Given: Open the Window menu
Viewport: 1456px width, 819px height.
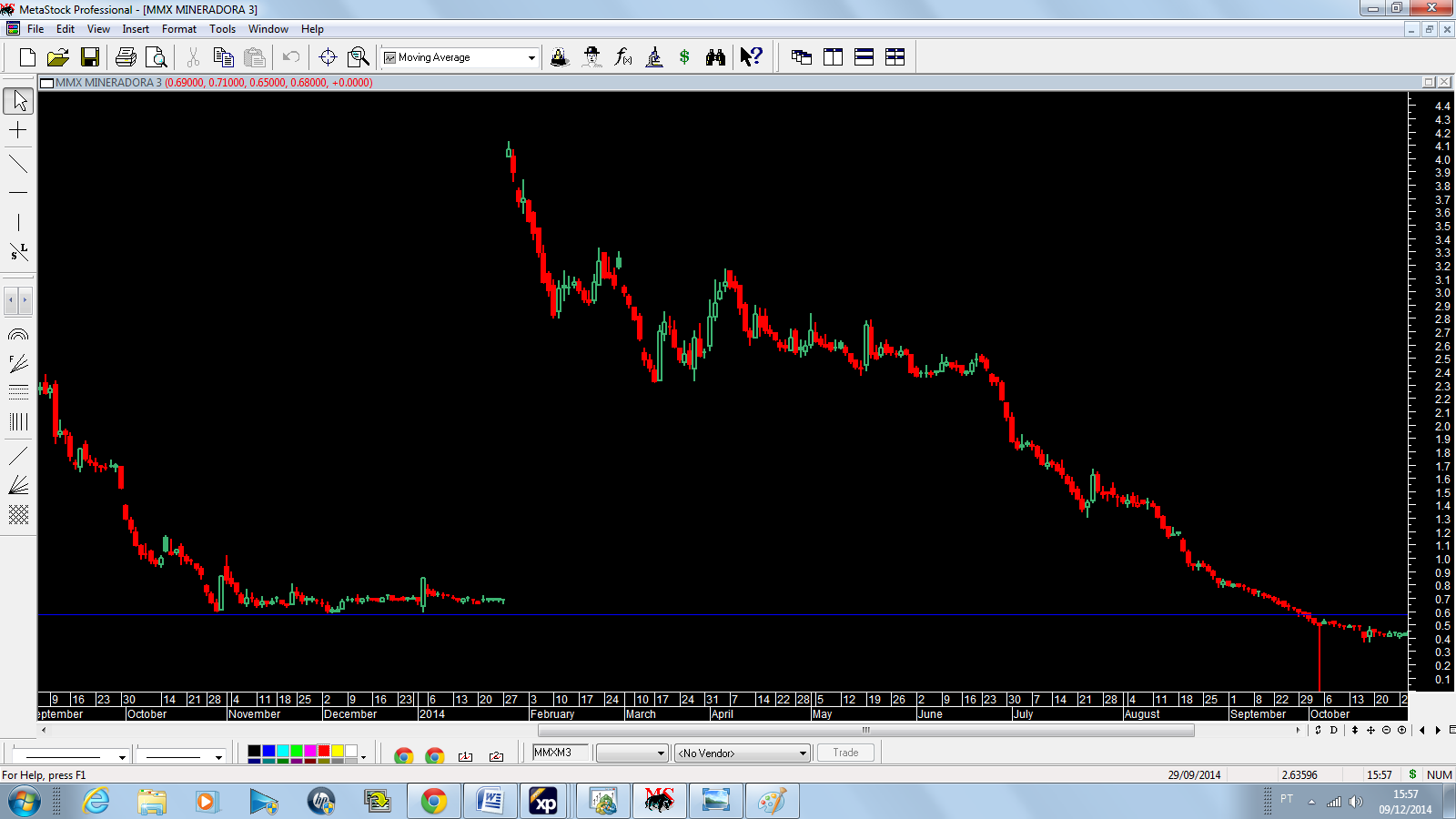Looking at the screenshot, I should pyautogui.click(x=268, y=29).
